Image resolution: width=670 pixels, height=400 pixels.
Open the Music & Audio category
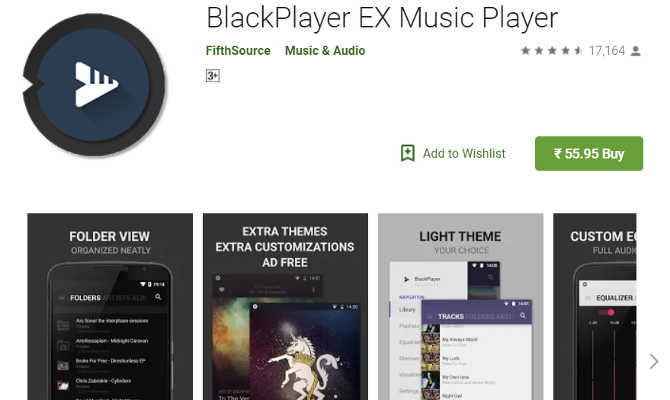pos(325,50)
